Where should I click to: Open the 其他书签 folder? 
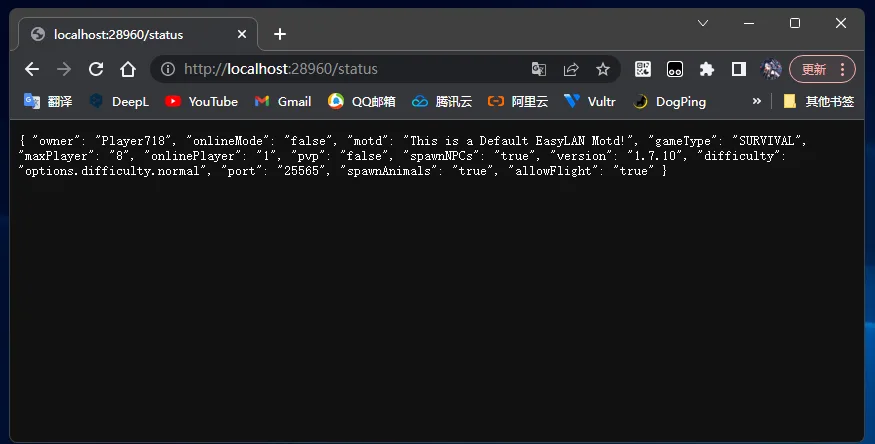click(x=818, y=101)
